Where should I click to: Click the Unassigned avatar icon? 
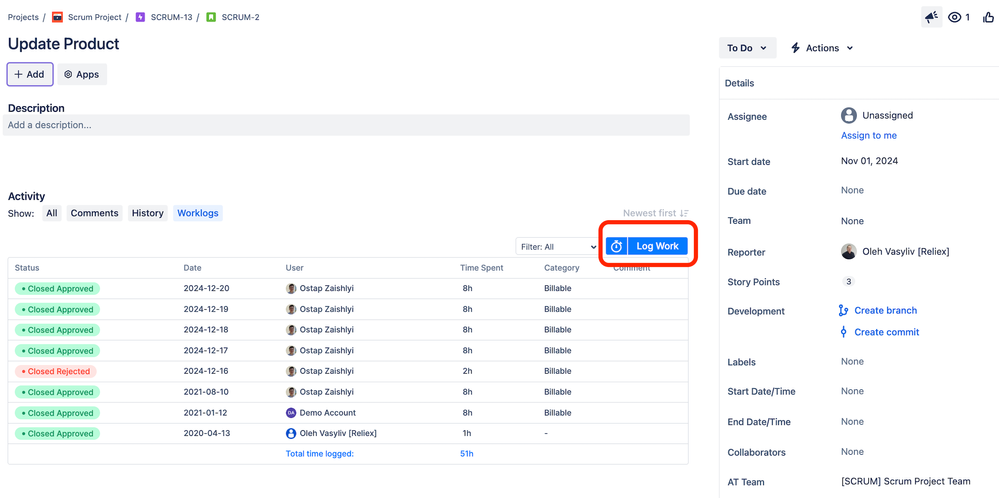click(848, 115)
